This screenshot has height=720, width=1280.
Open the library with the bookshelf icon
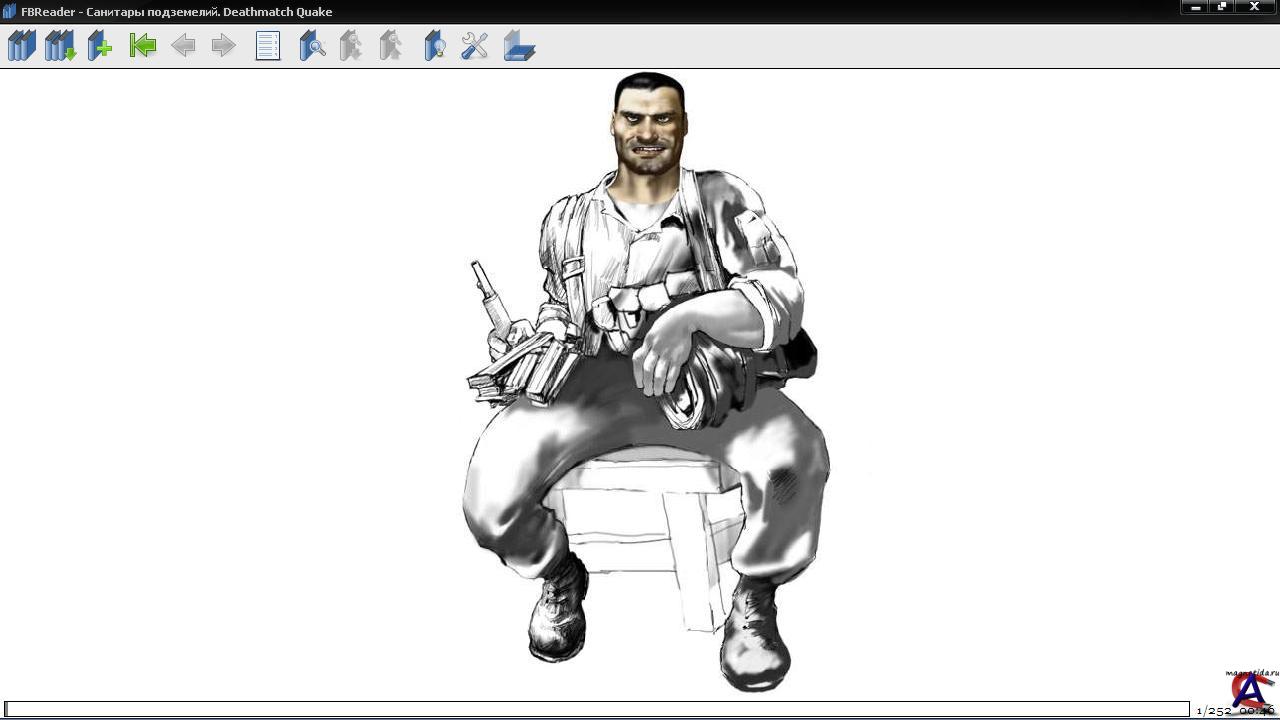pyautogui.click(x=22, y=46)
